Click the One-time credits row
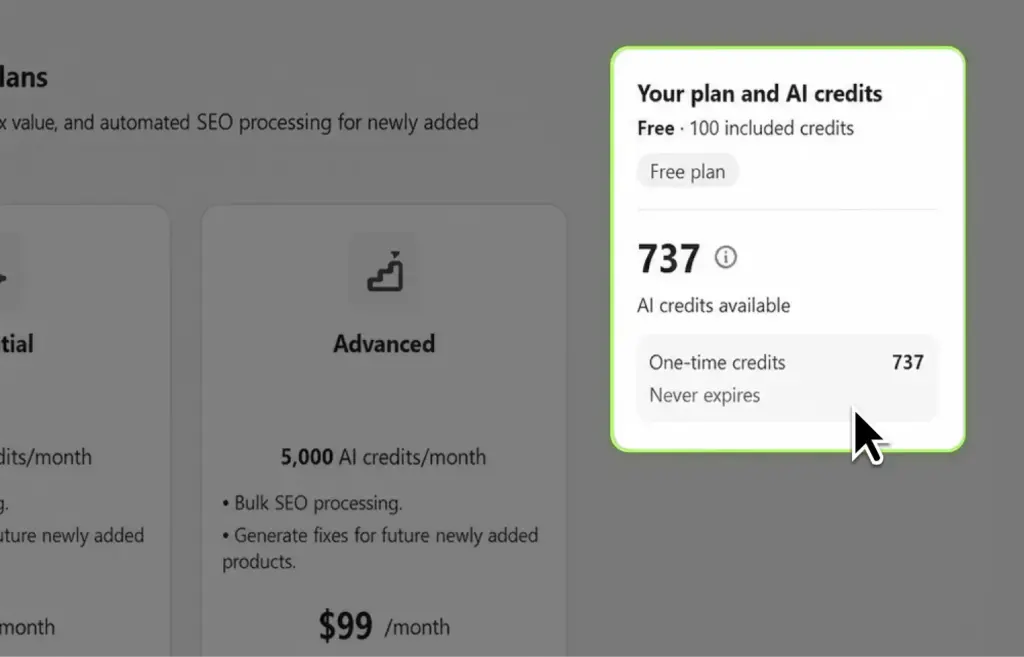Screen dimensions: 1024x657 click(786, 378)
